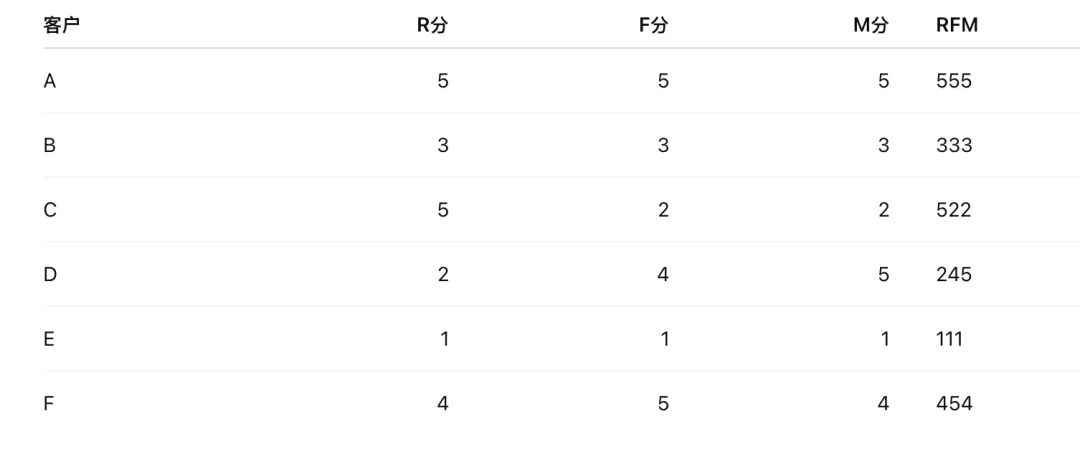This screenshot has height=459, width=1080.
Task: Click customer F row label
Action: coord(48,403)
